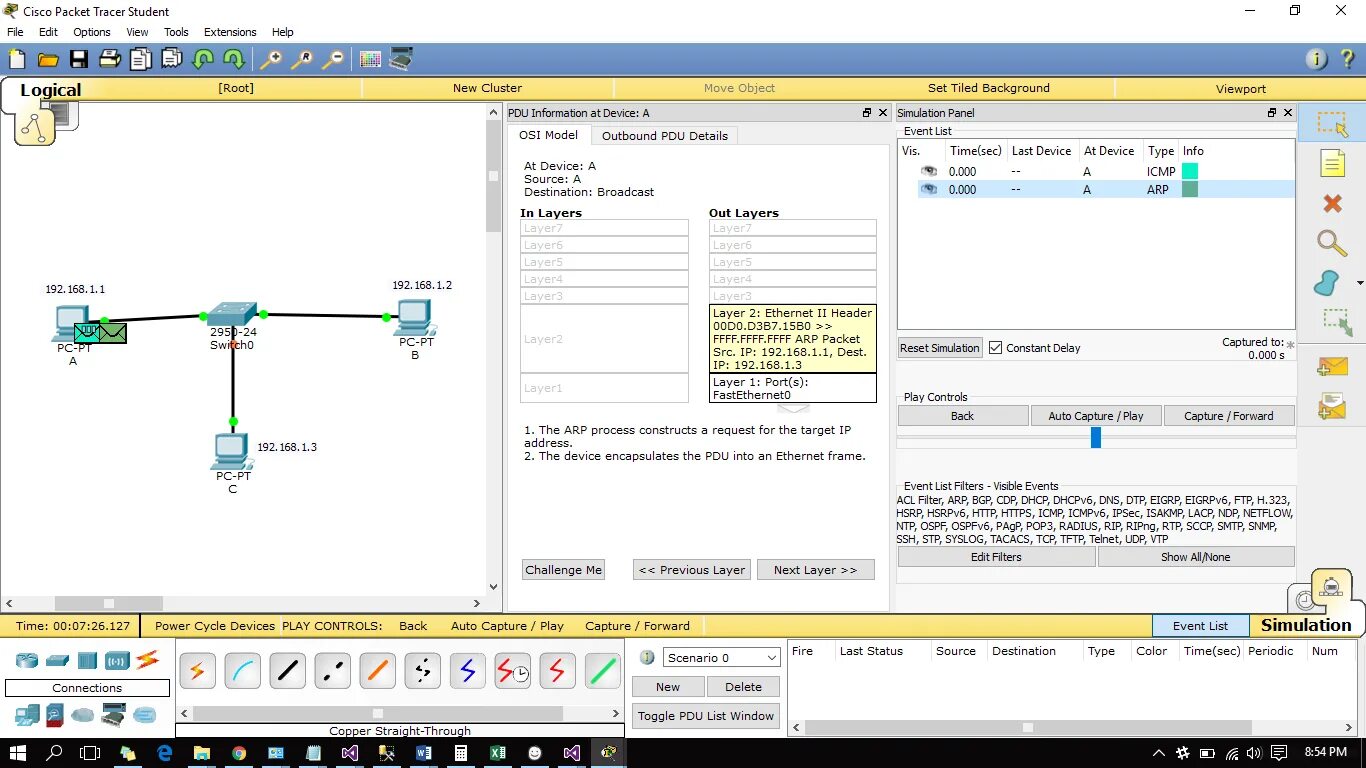Image resolution: width=1366 pixels, height=768 pixels.
Task: Open the custom devices dialog icon
Action: pos(401,59)
